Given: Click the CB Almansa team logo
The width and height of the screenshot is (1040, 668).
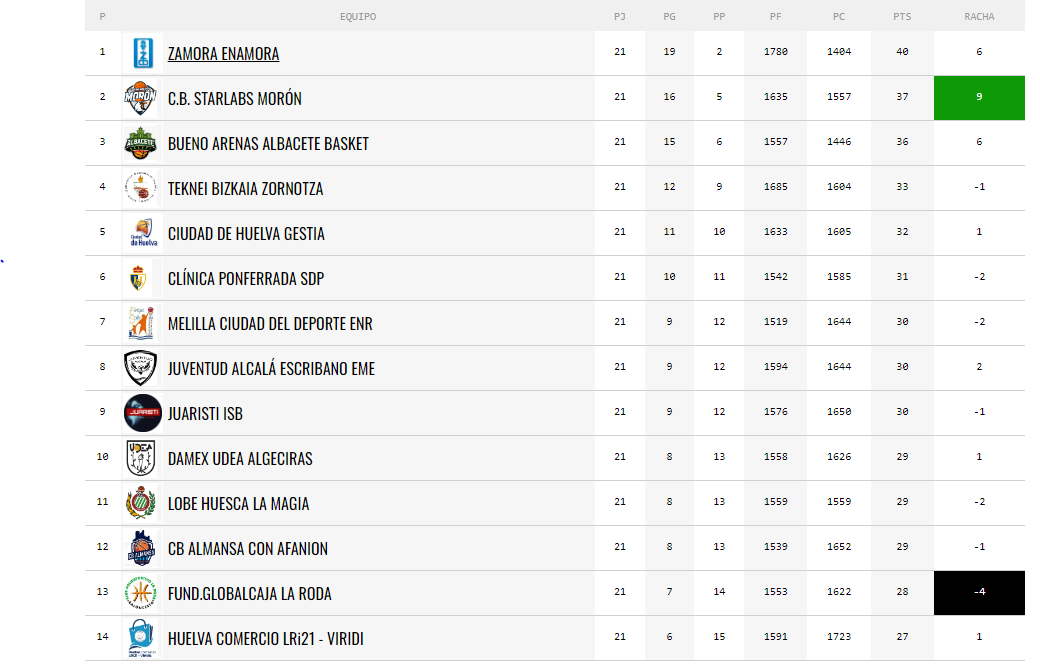Looking at the screenshot, I should (141, 549).
